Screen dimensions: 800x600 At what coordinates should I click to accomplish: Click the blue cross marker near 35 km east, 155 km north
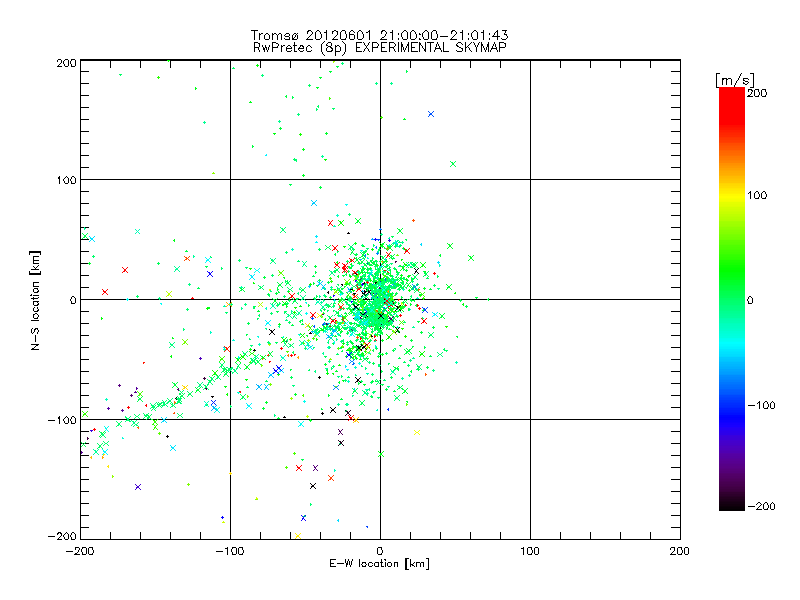click(x=431, y=114)
